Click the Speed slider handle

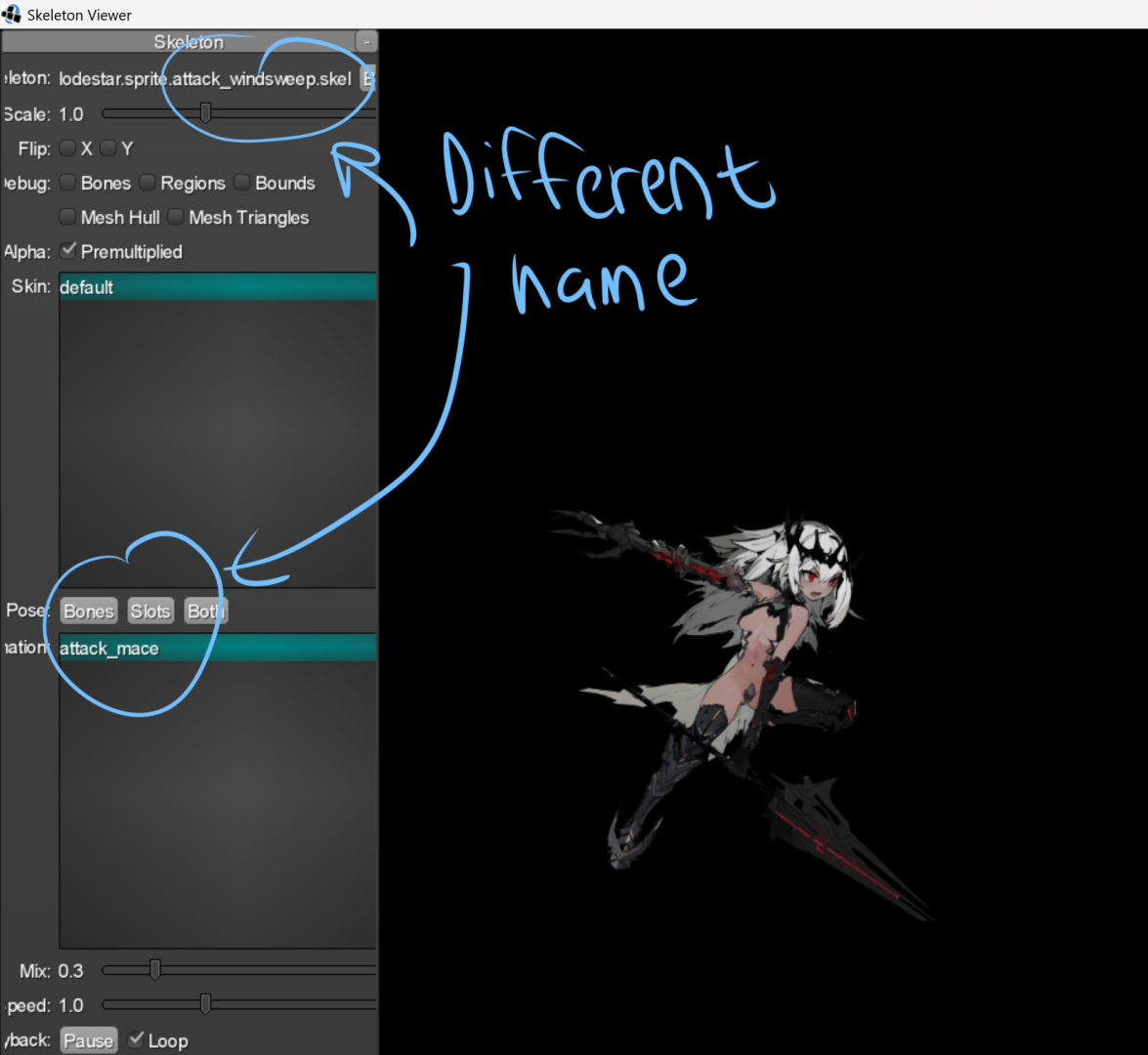(206, 1004)
